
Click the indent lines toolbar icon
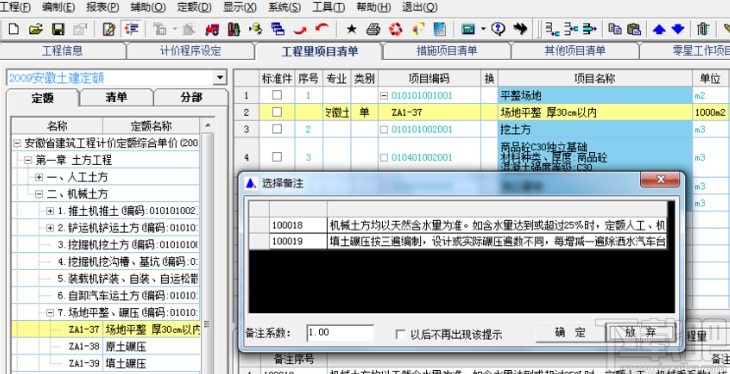click(132, 29)
